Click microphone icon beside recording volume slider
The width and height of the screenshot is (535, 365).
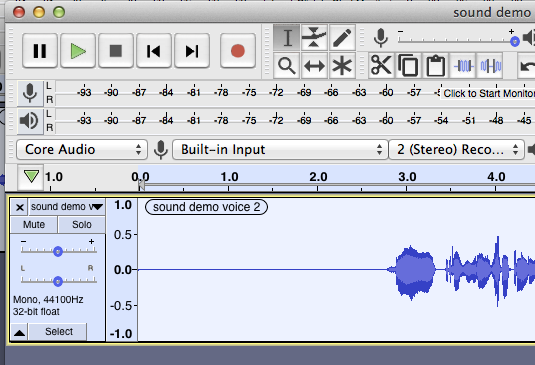click(381, 38)
